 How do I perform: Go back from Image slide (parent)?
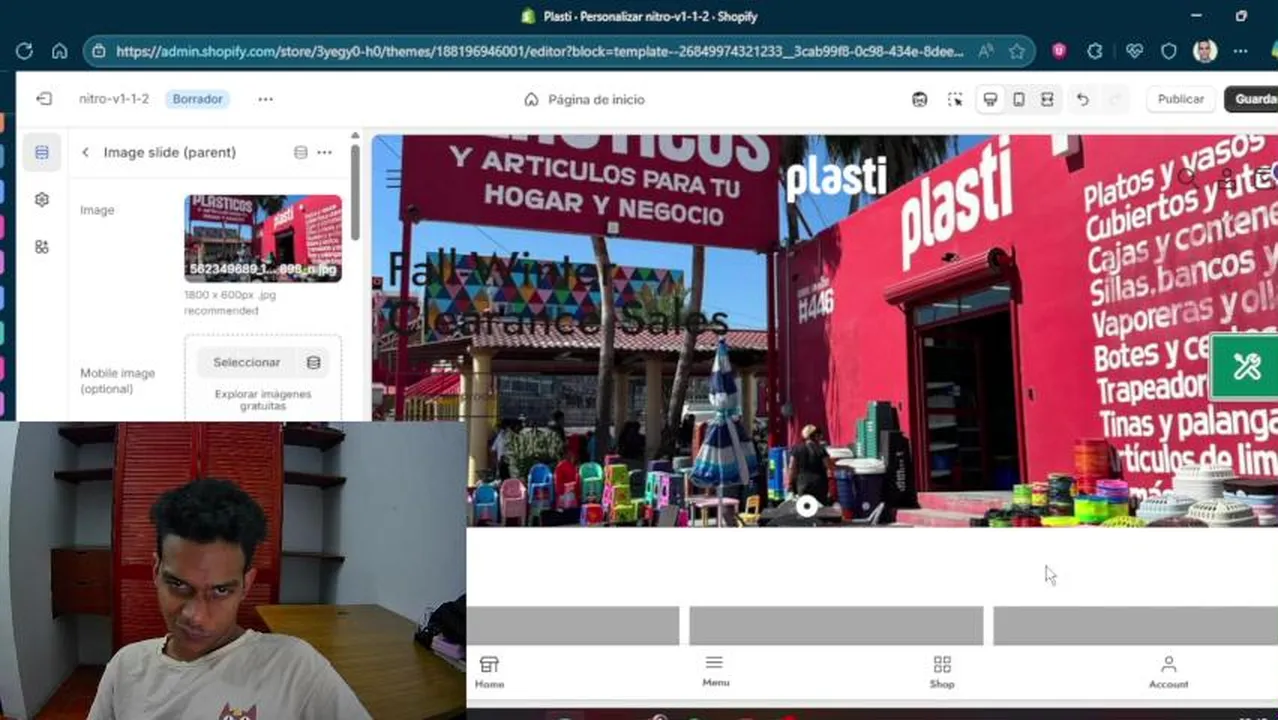(85, 152)
